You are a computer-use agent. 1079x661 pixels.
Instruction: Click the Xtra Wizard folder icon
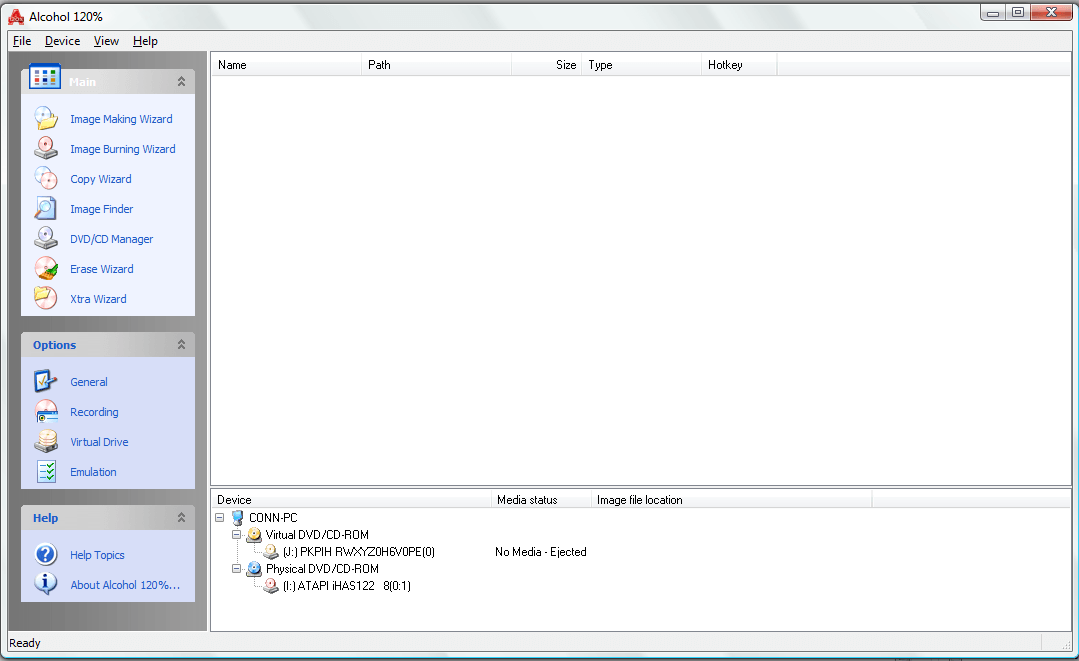coord(46,298)
